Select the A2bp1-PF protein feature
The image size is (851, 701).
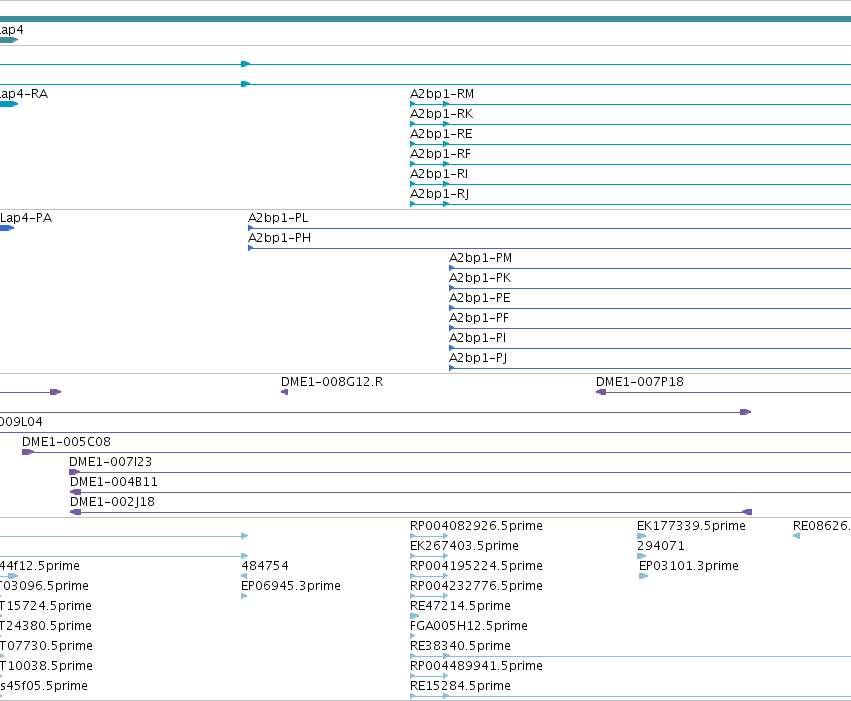[479, 318]
